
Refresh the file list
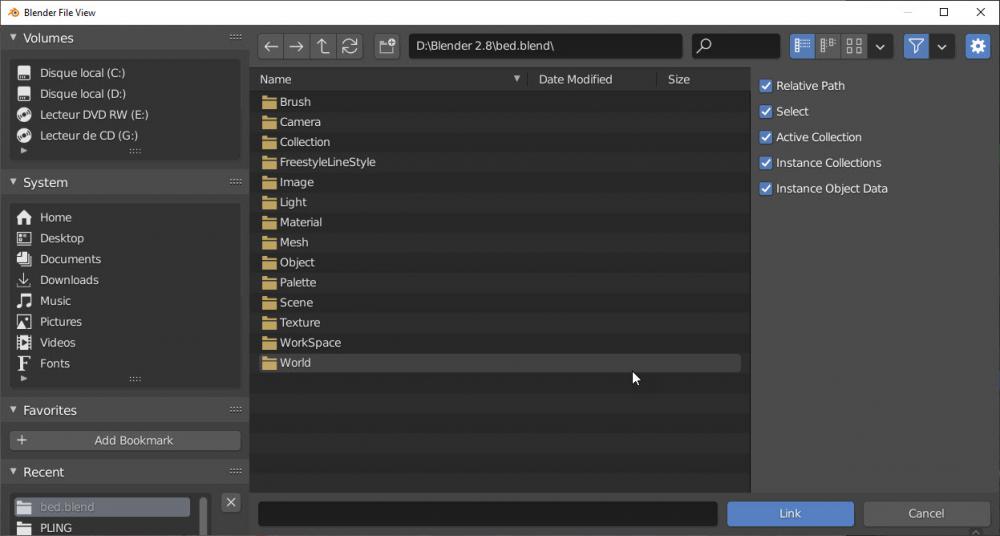click(x=349, y=46)
